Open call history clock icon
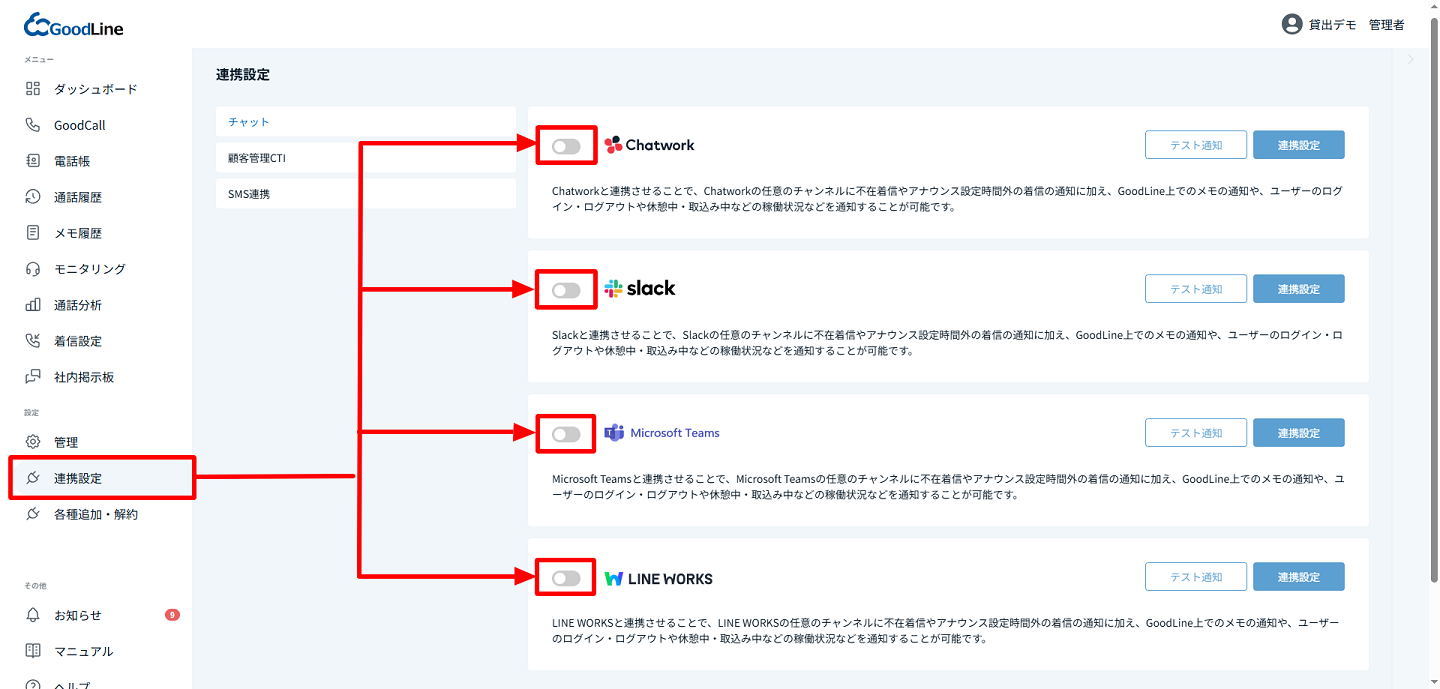Screen dimensions: 1440x689 33,197
